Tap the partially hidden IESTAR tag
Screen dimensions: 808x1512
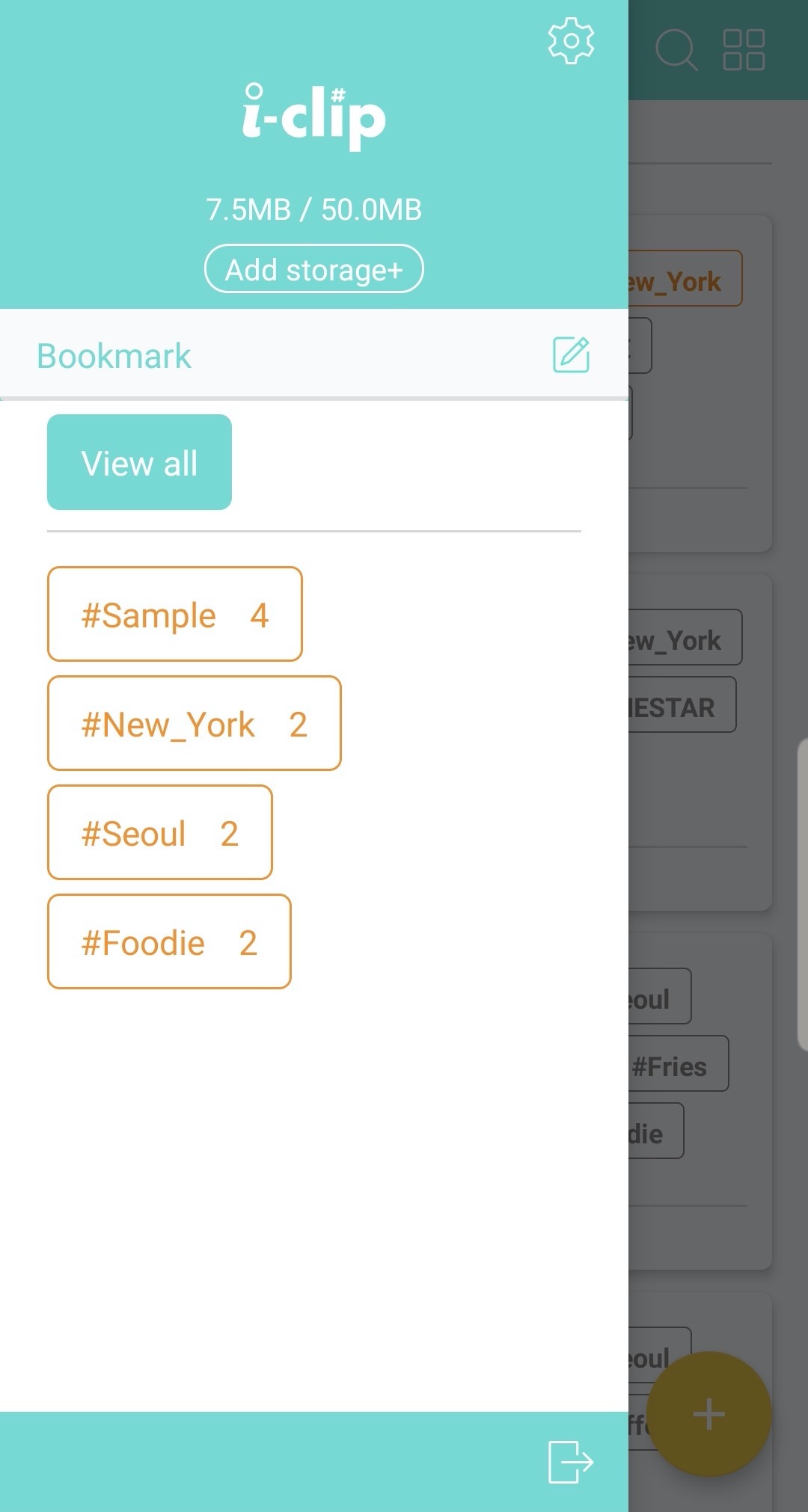682,704
